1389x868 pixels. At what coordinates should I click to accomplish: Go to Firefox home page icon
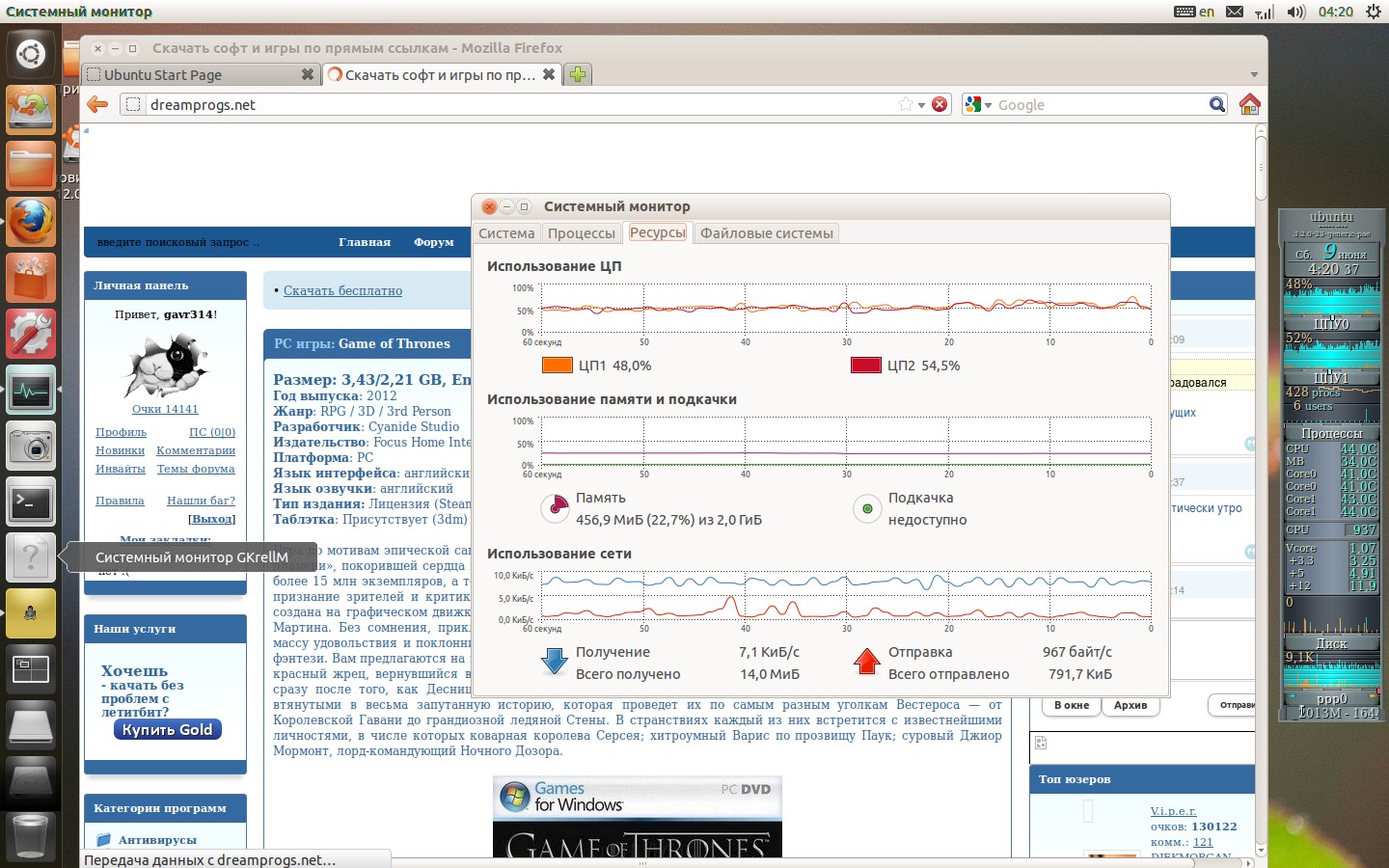pos(1249,104)
